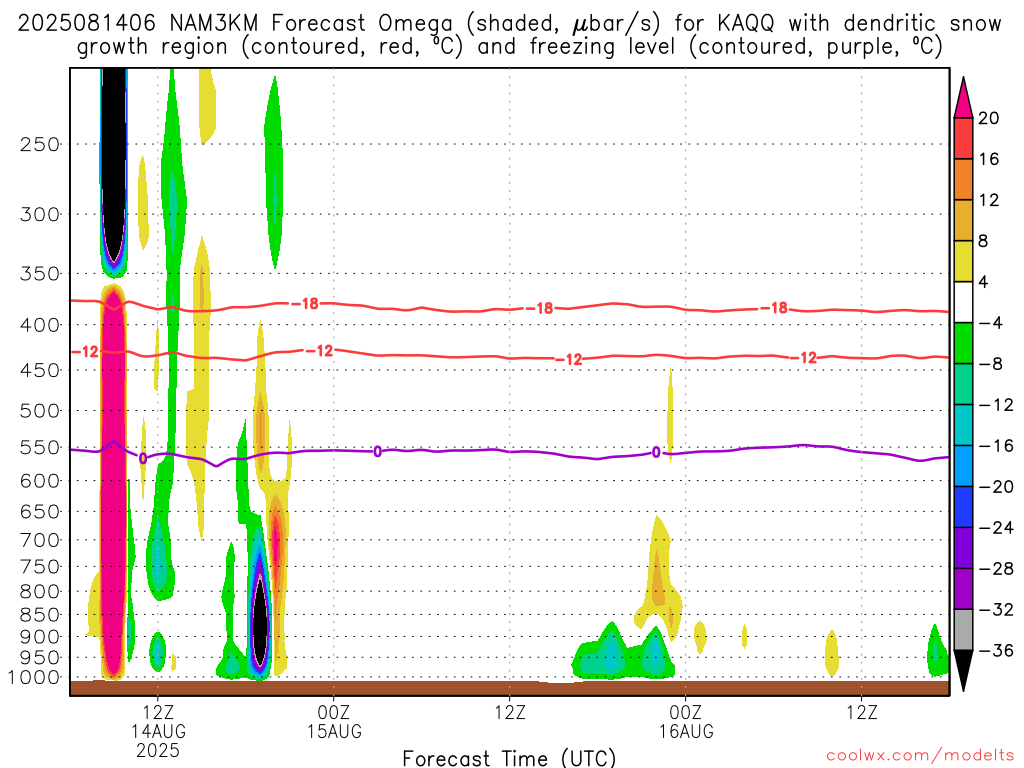This screenshot has height=768, width=1024.
Task: Click the '-20' colorbar scale label
Action: point(996,487)
